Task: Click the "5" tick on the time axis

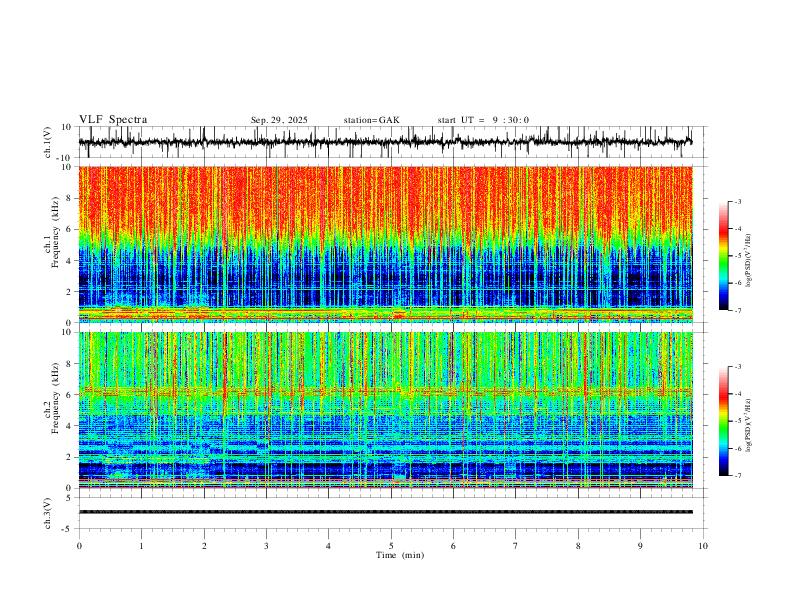Action: (x=391, y=546)
